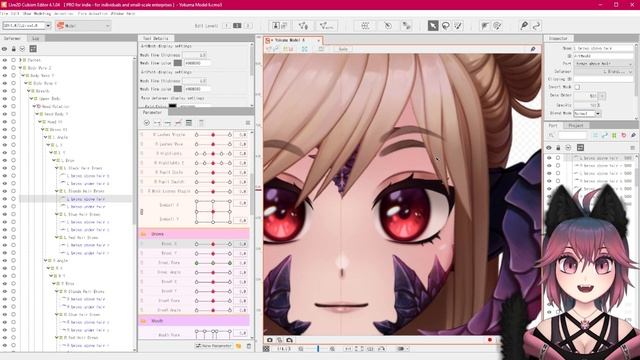Click the grid view icon in Deformer panel header
The image size is (640, 360).
33,49
